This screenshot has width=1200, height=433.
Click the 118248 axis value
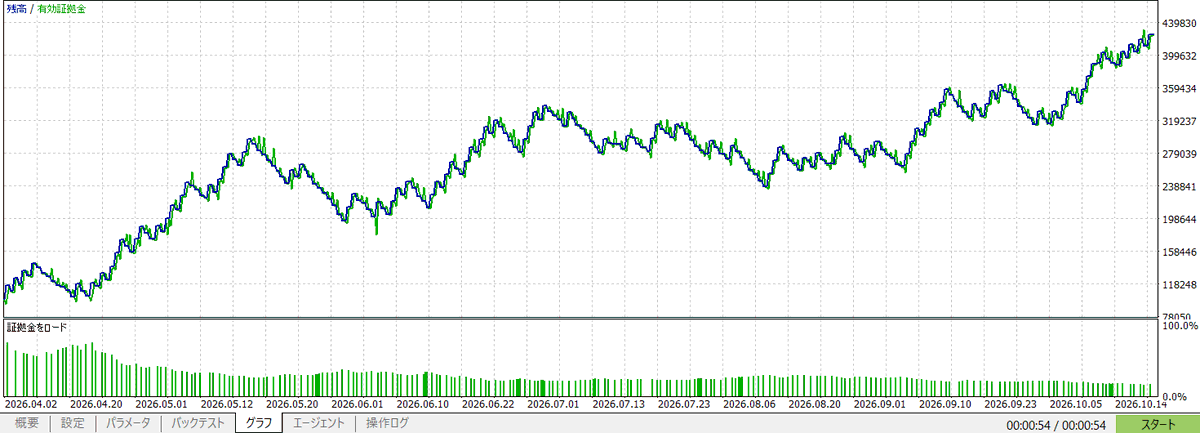coord(1179,286)
